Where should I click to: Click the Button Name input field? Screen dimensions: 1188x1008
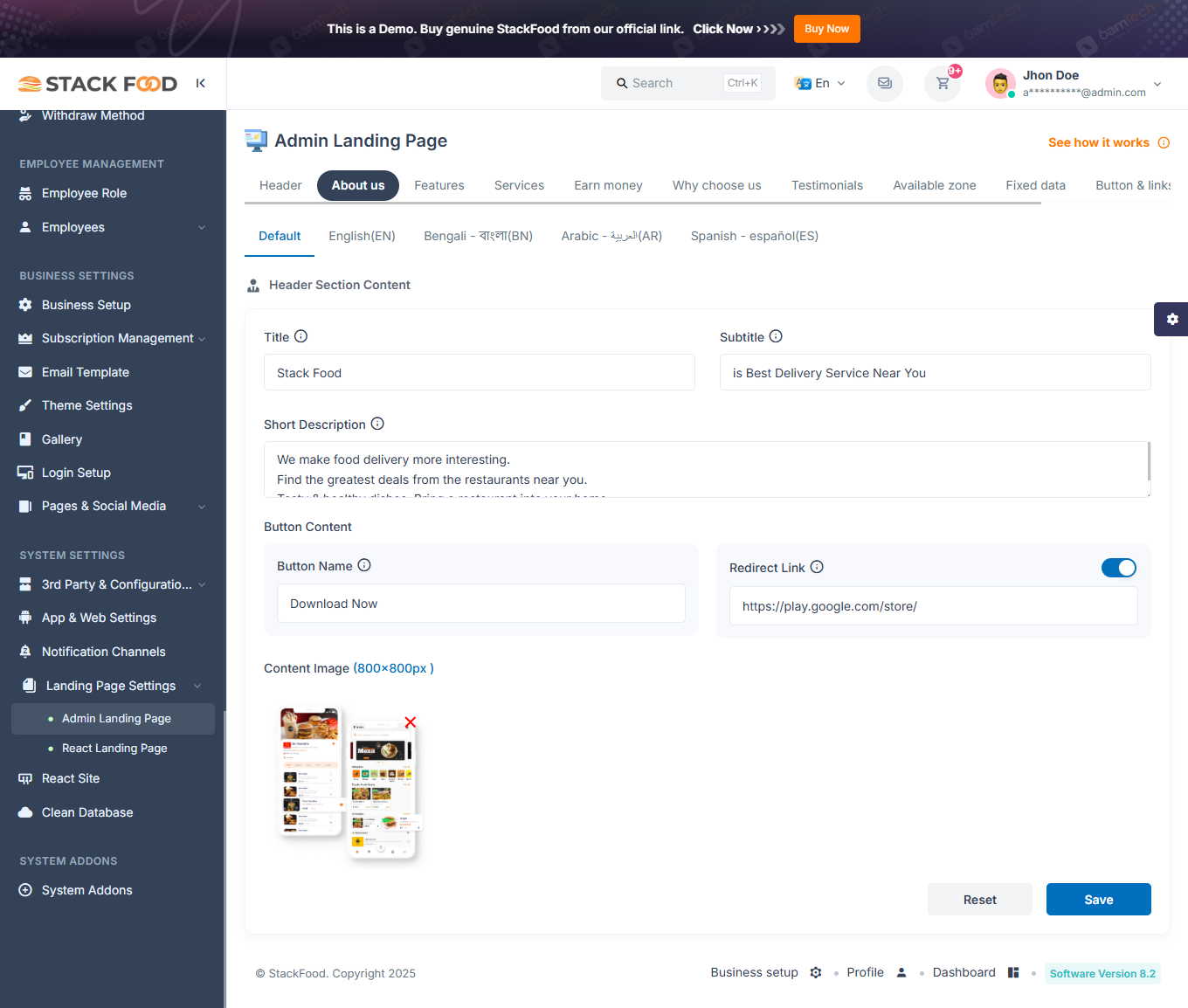[x=481, y=604]
